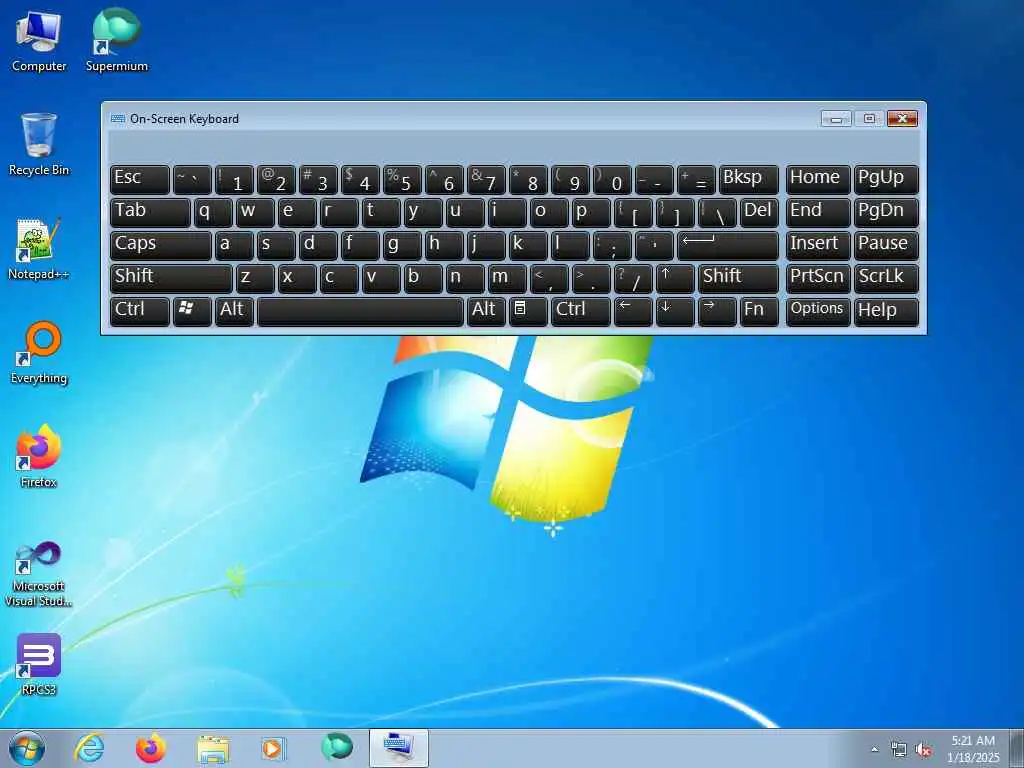
Task: Open Windows Explorer from the taskbar
Action: point(213,749)
